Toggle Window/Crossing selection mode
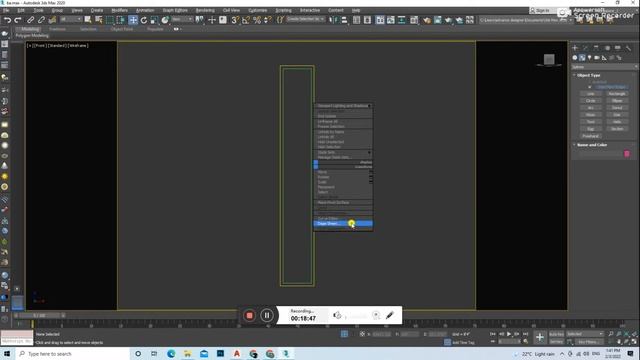Image resolution: width=640 pixels, height=360 pixels. (x=121, y=20)
